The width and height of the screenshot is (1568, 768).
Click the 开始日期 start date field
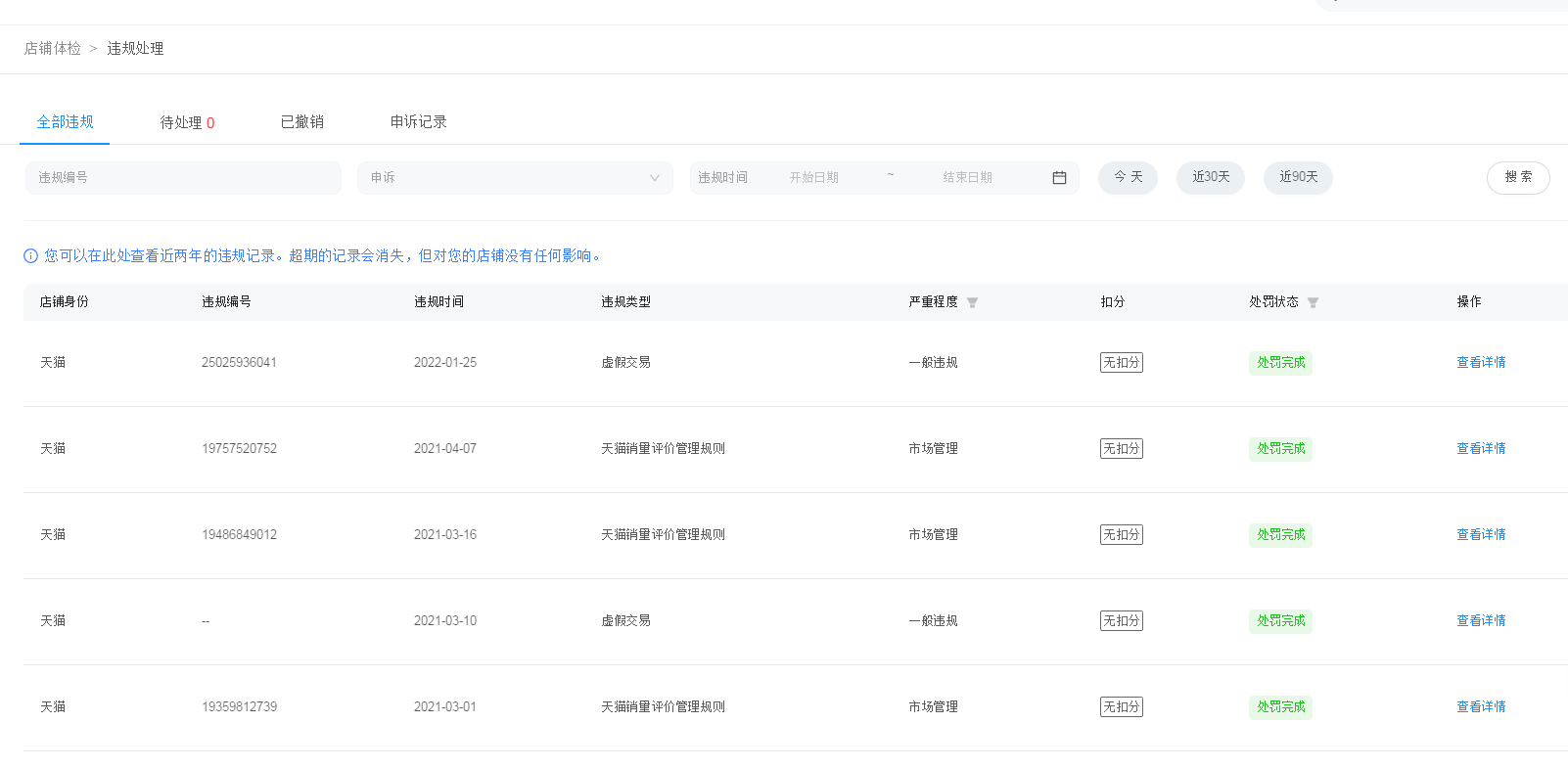pyautogui.click(x=814, y=178)
